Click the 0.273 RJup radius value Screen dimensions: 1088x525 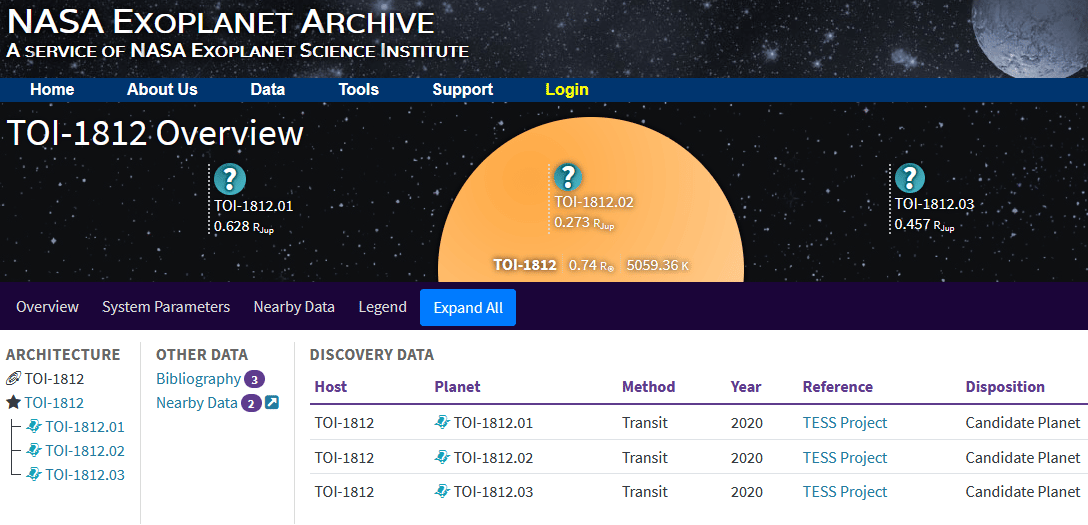[584, 223]
